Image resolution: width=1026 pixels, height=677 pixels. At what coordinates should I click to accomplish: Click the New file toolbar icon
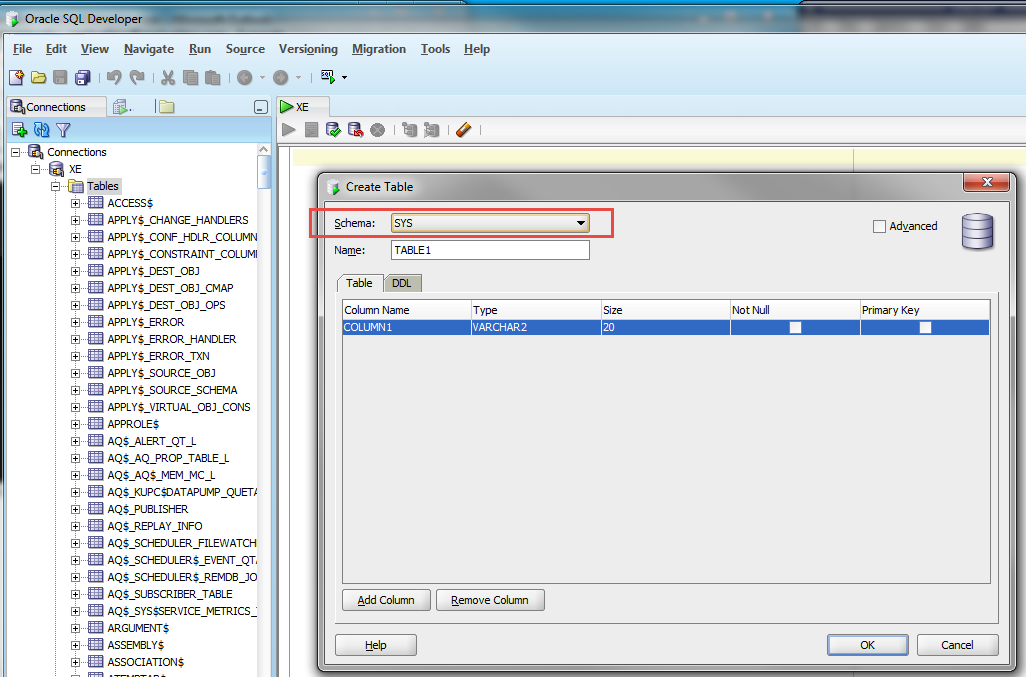coord(16,78)
